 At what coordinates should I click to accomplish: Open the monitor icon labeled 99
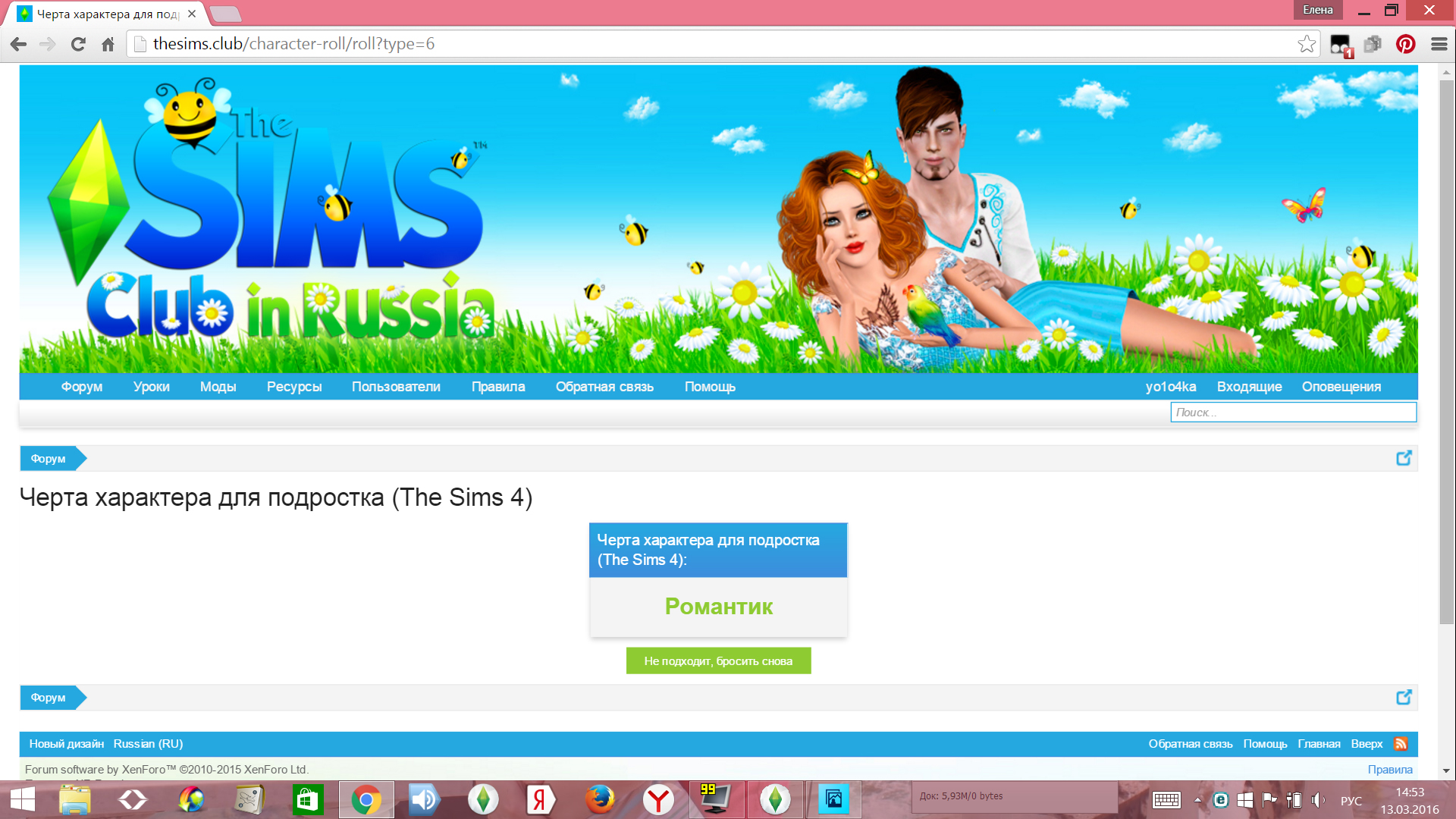[716, 799]
